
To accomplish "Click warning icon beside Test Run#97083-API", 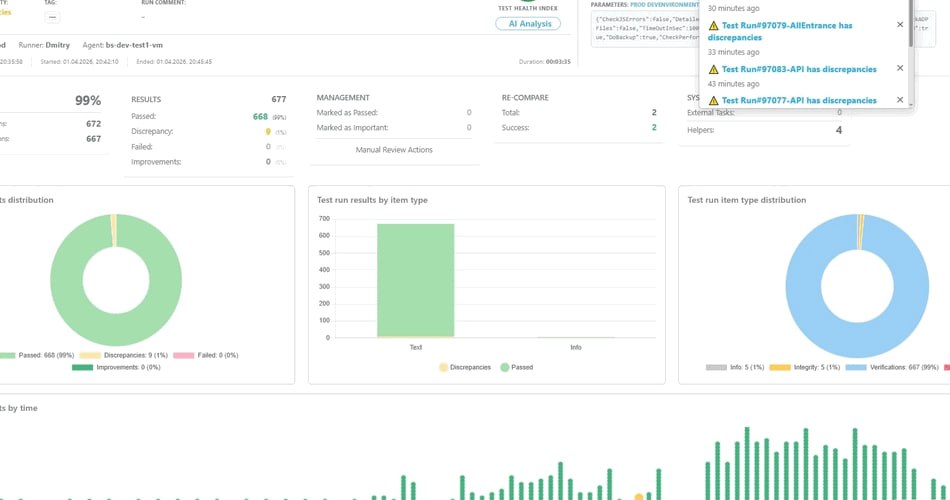I will click(713, 69).
